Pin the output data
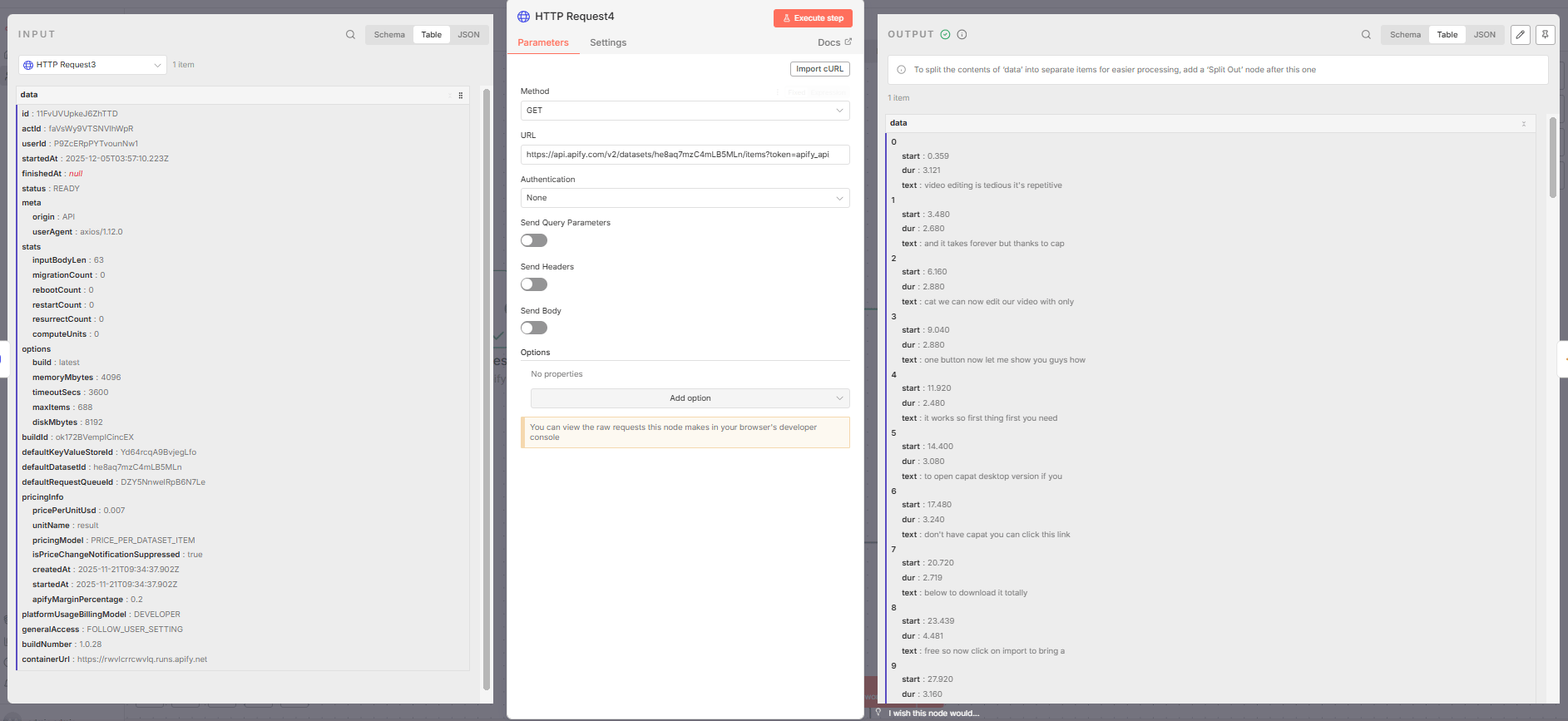 pyautogui.click(x=1545, y=35)
